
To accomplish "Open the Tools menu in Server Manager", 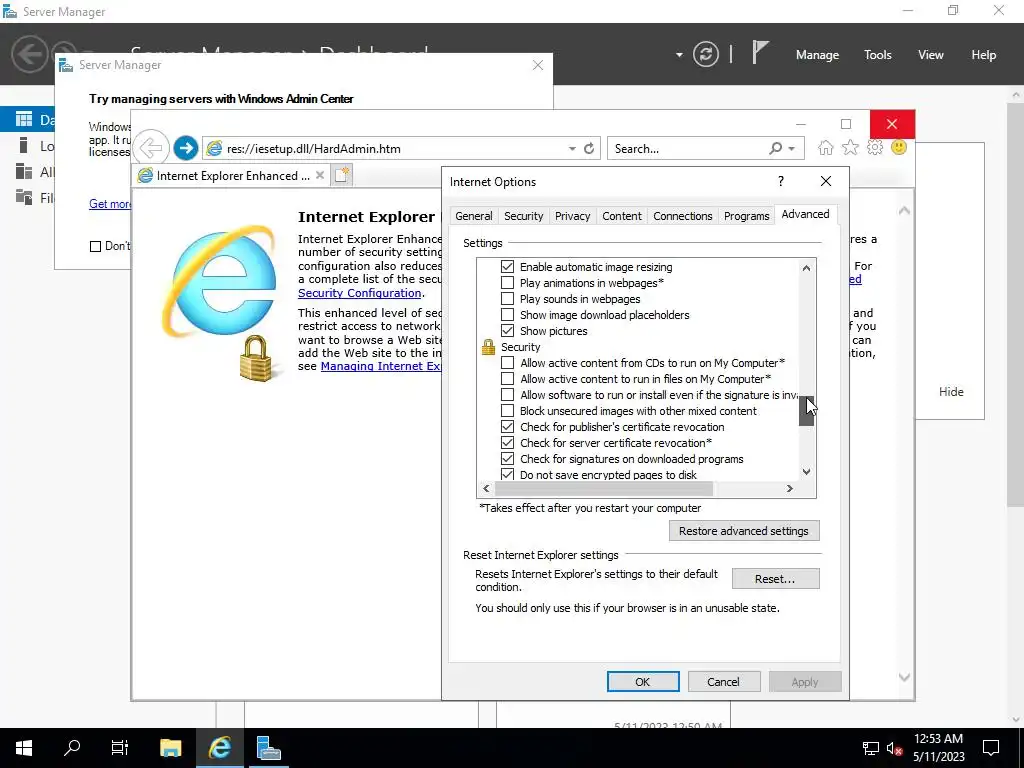I will [878, 55].
